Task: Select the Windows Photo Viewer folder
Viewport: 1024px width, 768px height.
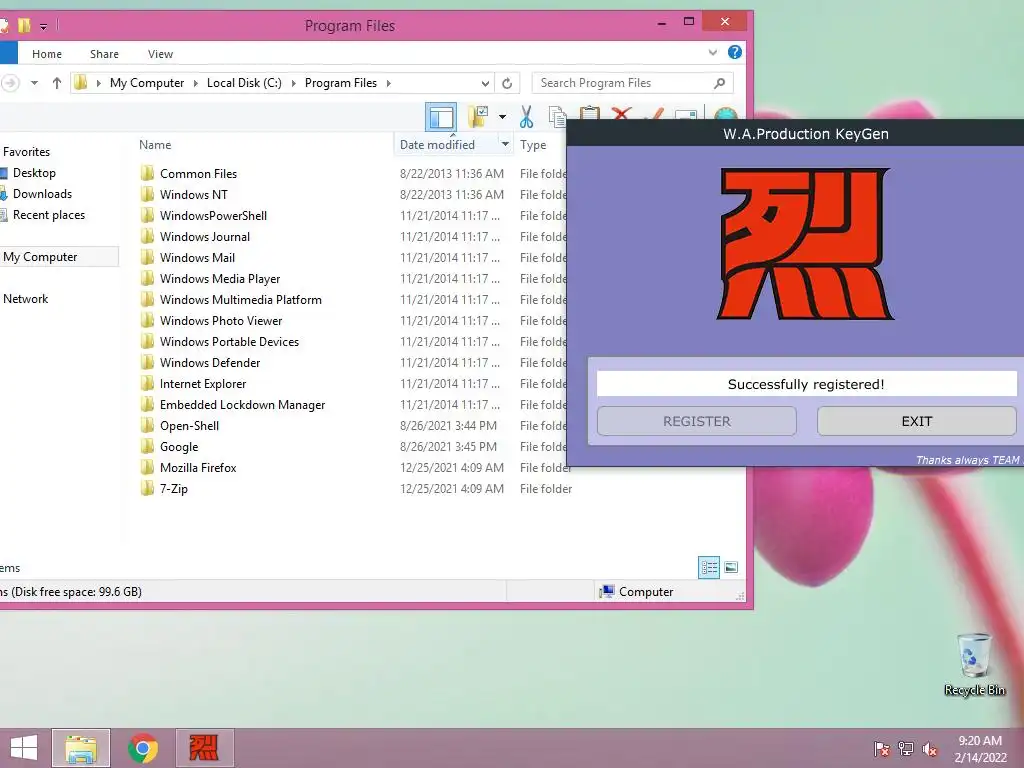Action: pos(221,321)
